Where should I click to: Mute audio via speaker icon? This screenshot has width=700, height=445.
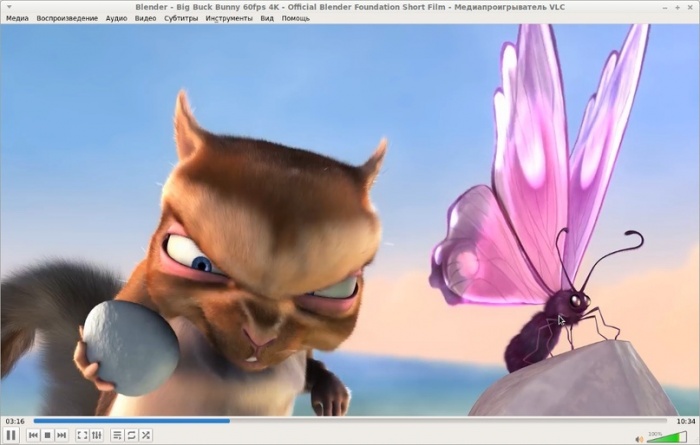pos(639,439)
